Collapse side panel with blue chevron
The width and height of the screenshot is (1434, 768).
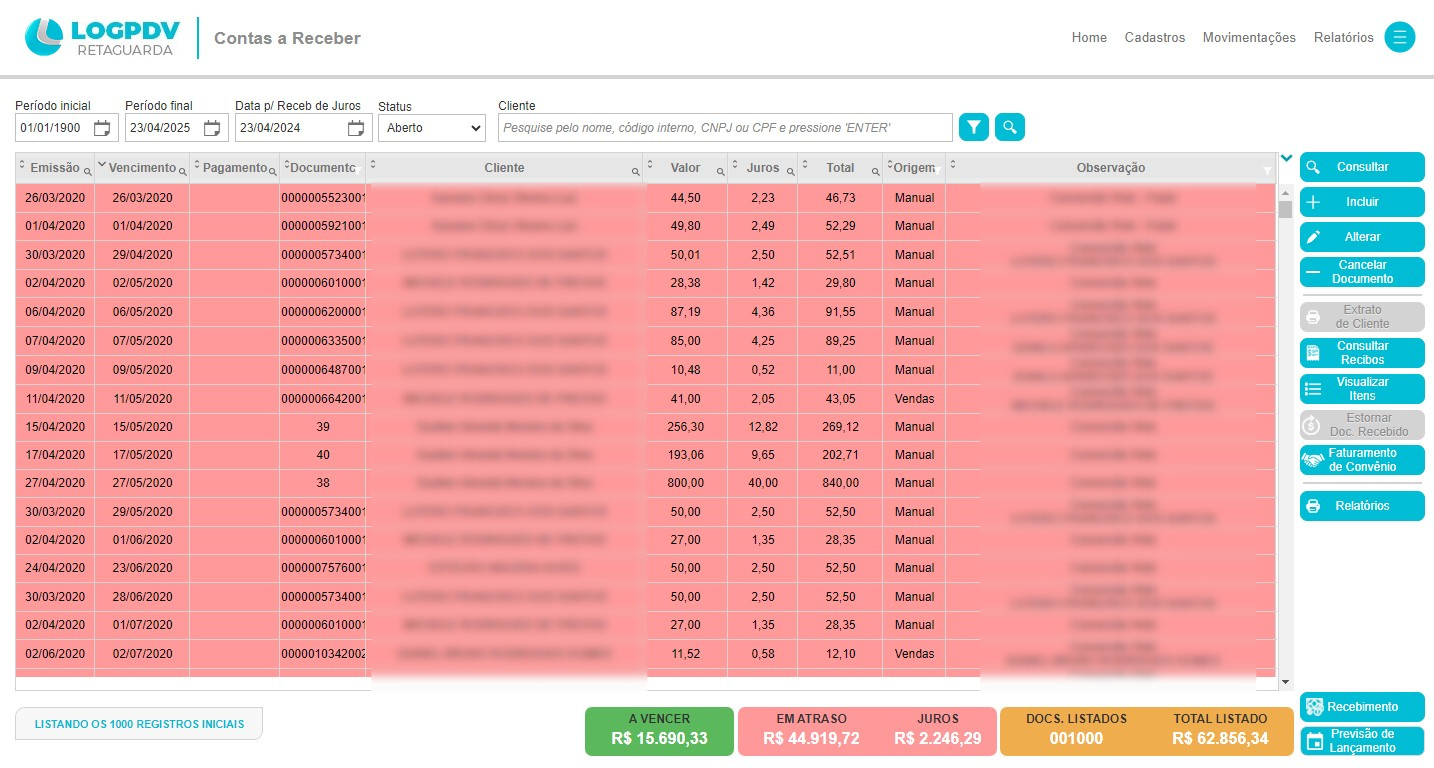pyautogui.click(x=1286, y=158)
